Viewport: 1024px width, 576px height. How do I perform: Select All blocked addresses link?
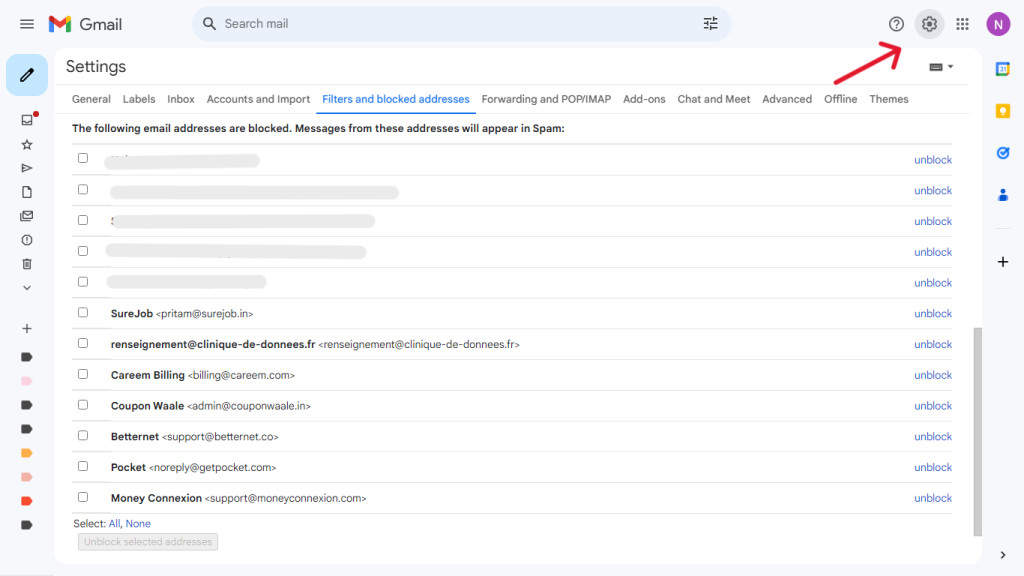114,524
